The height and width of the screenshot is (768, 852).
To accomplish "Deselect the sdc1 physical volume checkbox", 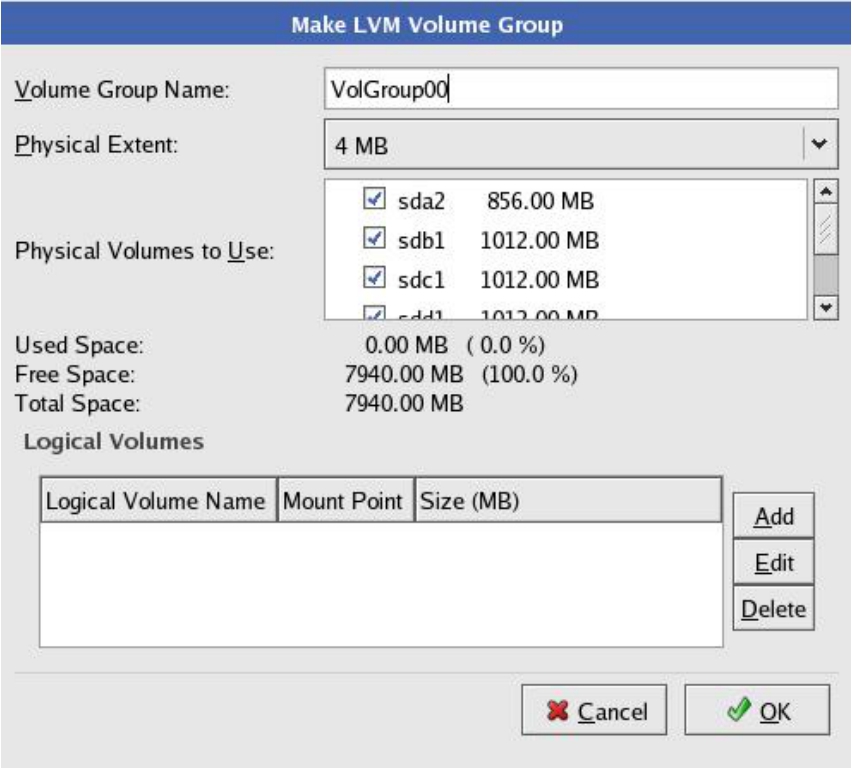I will [372, 277].
